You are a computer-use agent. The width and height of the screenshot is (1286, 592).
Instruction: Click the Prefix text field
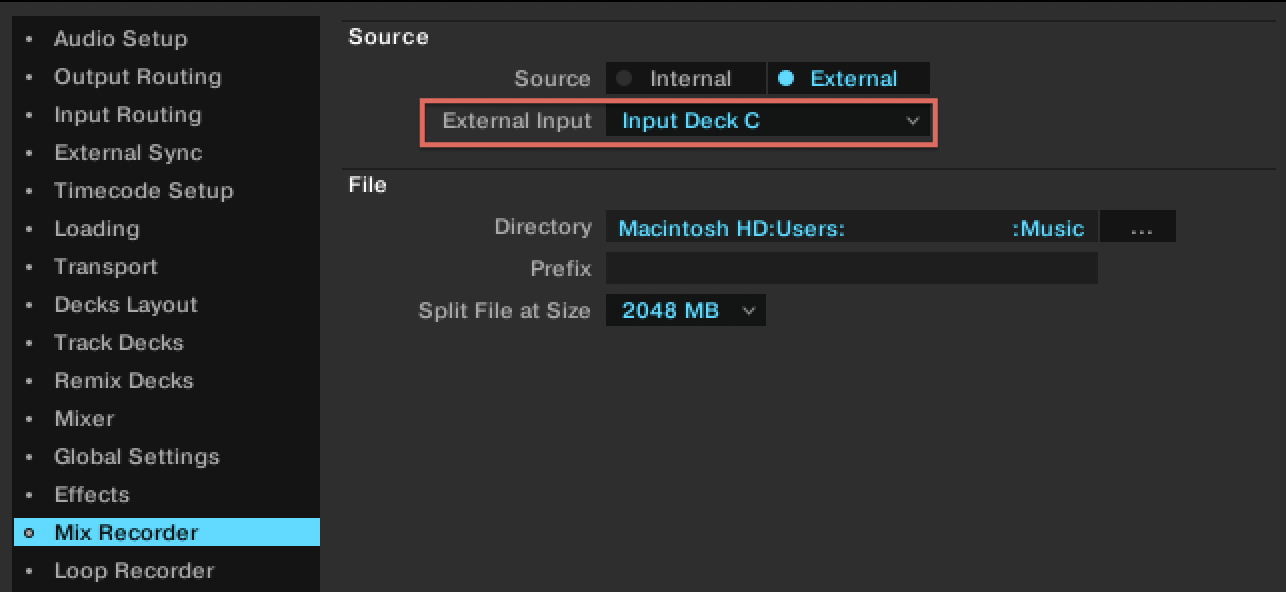pos(851,269)
